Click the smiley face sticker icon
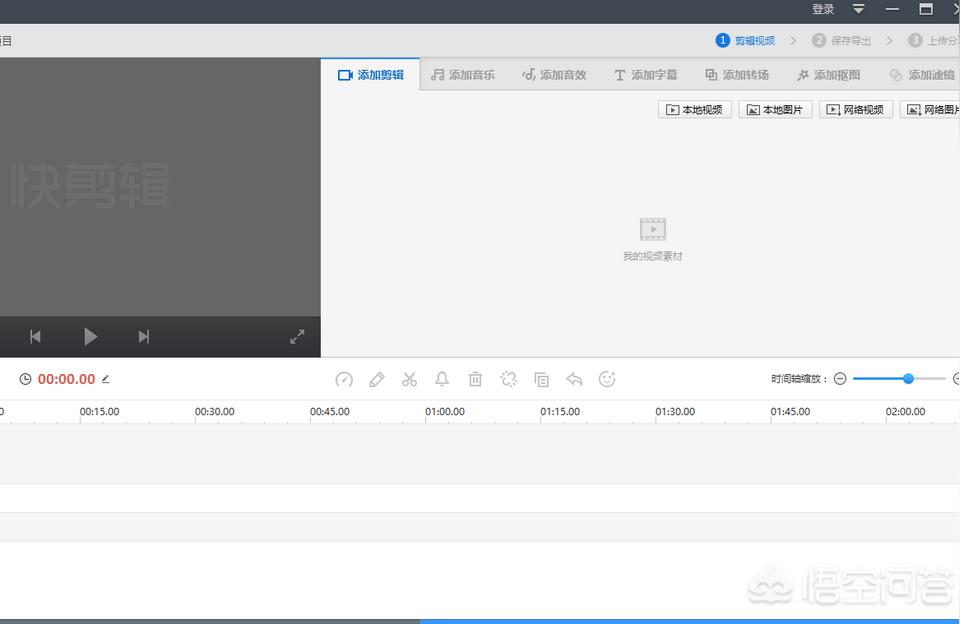Image resolution: width=960 pixels, height=624 pixels. pyautogui.click(x=607, y=380)
